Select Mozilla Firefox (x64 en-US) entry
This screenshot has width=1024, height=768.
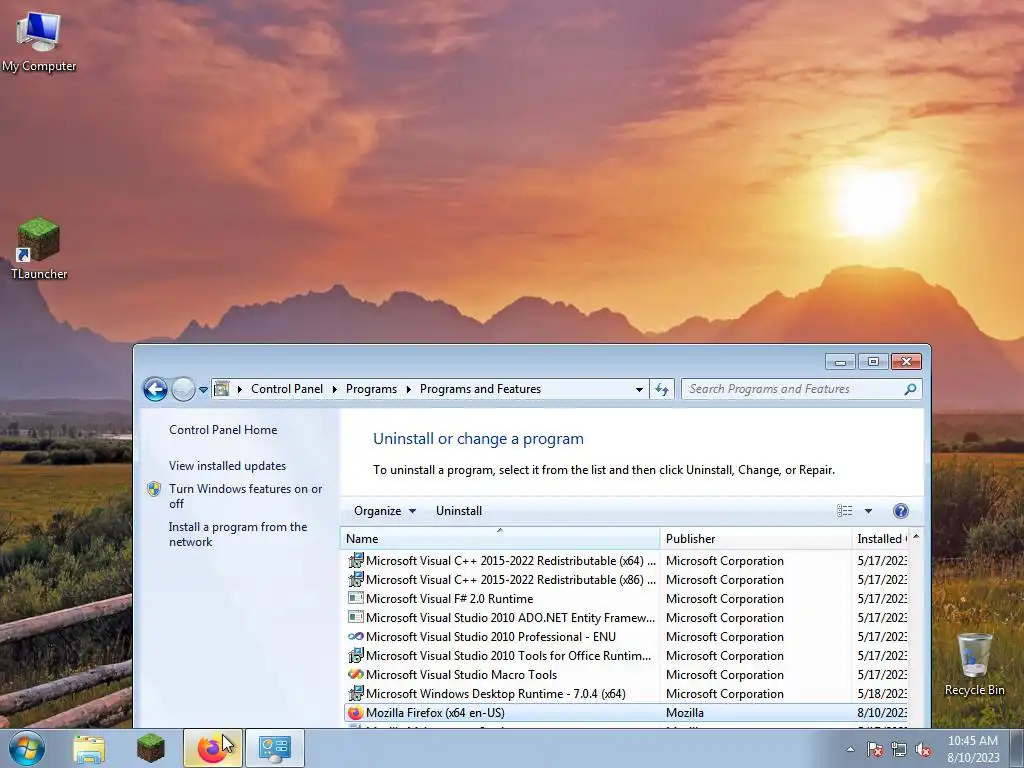(x=626, y=712)
